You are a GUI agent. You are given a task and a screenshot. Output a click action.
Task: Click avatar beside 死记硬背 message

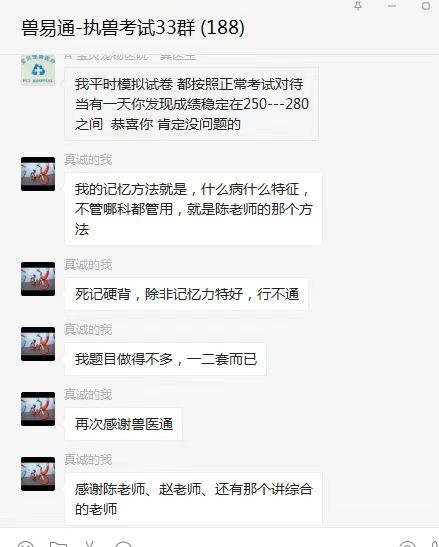38,279
